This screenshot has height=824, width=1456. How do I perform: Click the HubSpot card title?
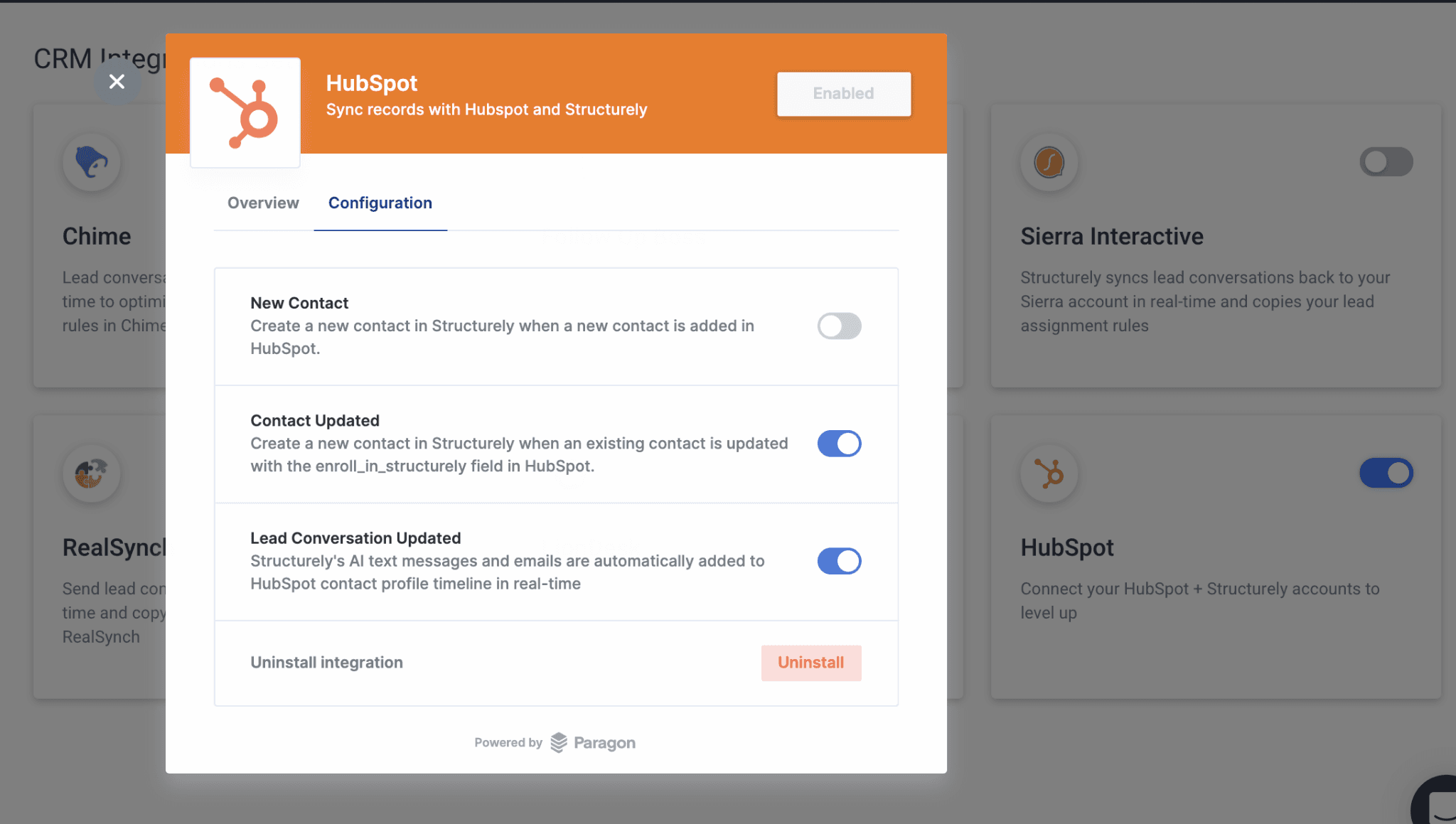(x=1066, y=548)
